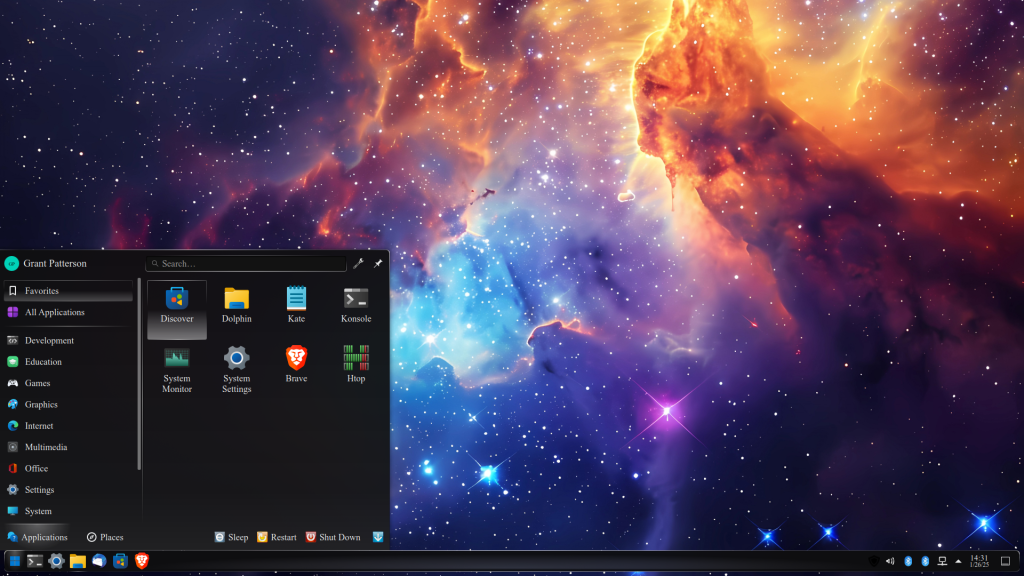The image size is (1024, 576).
Task: Launch Brave browser from the favorites grid
Action: (x=296, y=365)
